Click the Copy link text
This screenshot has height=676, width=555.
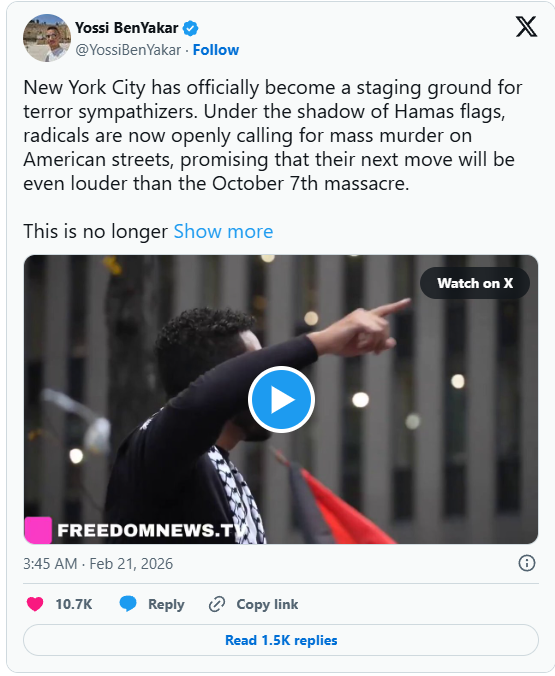point(267,604)
